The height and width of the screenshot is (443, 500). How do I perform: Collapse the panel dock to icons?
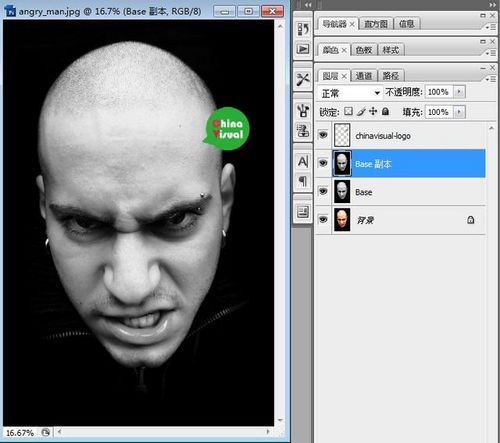point(492,5)
